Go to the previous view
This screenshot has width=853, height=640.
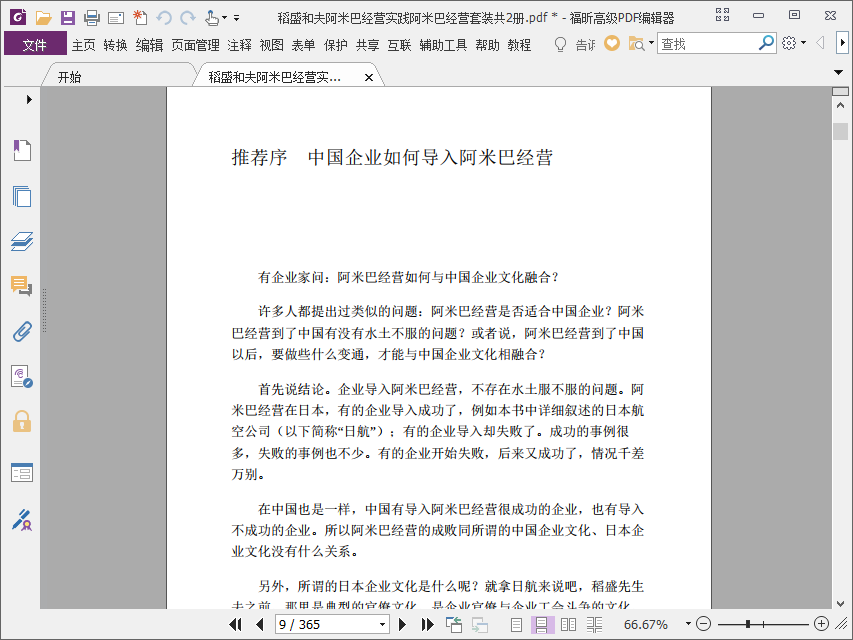coord(454,625)
